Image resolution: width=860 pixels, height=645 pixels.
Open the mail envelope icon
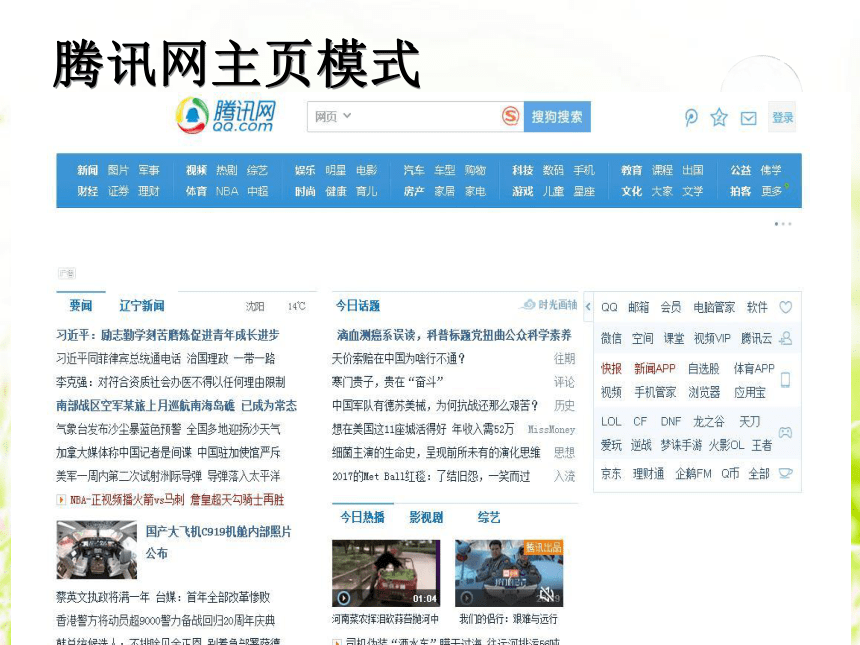[x=748, y=118]
